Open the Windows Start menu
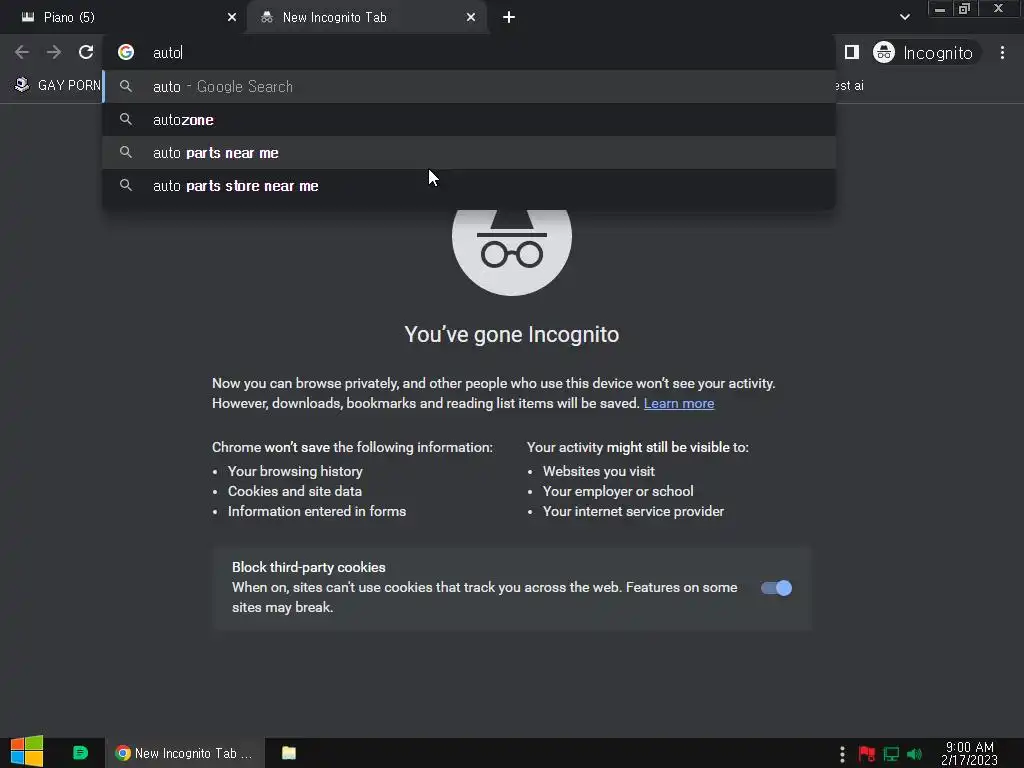 27,752
